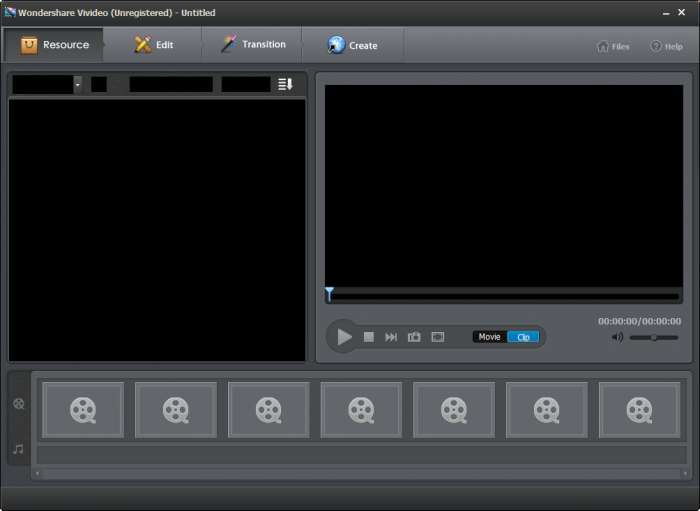Click the Help button
Viewport: 700px width, 511px height.
coord(666,46)
